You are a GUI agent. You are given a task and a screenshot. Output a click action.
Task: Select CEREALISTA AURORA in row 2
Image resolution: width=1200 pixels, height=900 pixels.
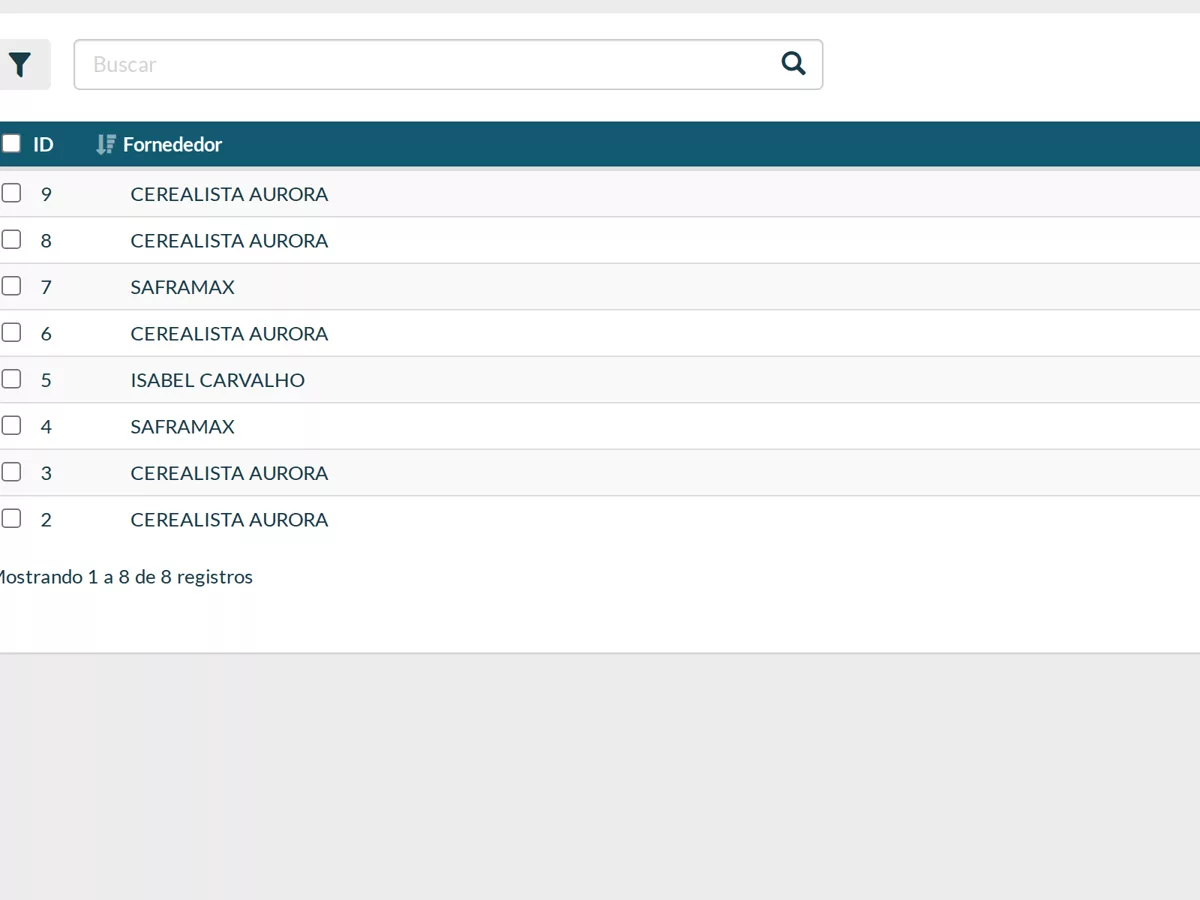click(x=229, y=520)
